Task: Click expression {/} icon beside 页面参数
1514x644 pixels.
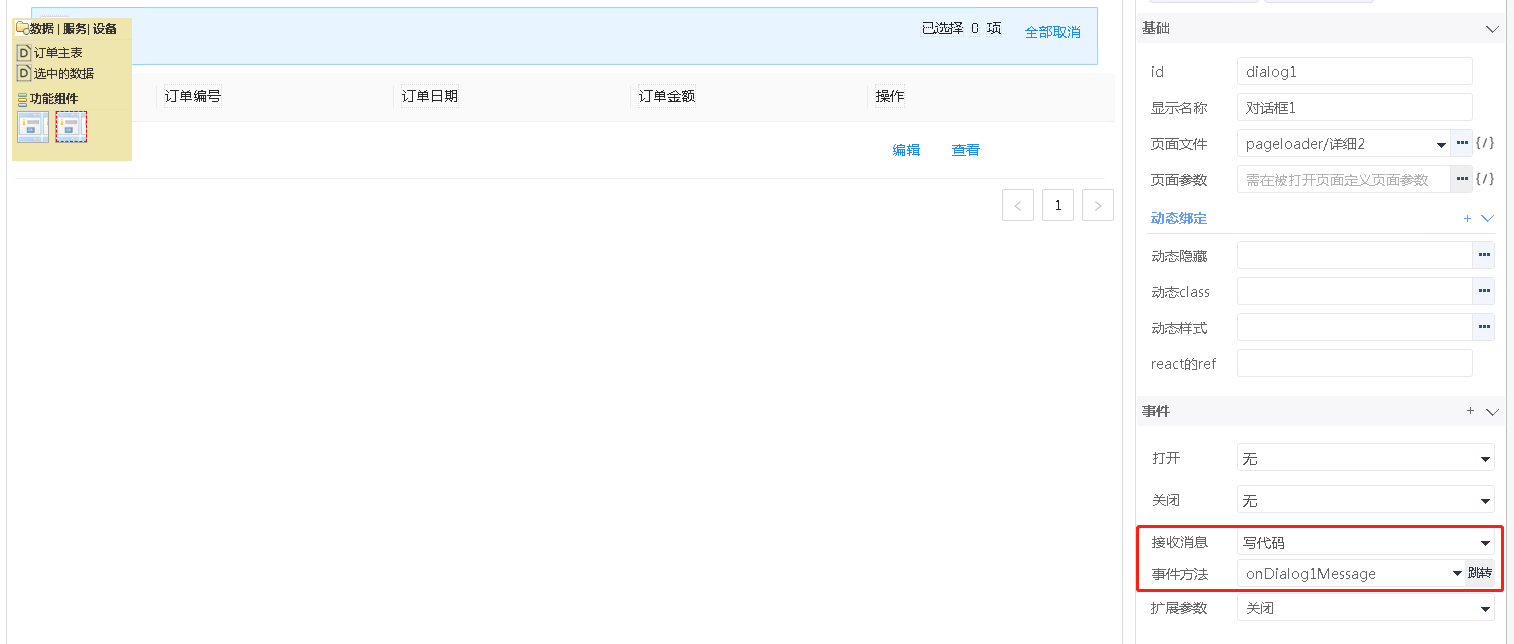Action: [x=1486, y=180]
